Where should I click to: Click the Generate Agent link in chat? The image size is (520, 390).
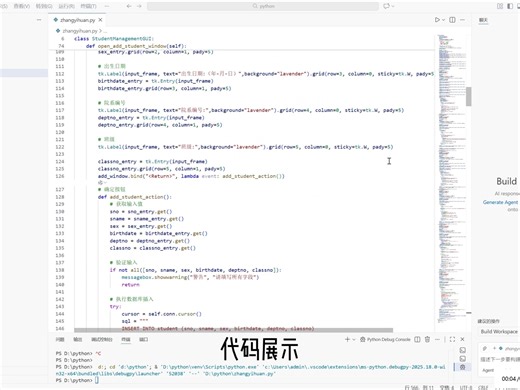500,202
